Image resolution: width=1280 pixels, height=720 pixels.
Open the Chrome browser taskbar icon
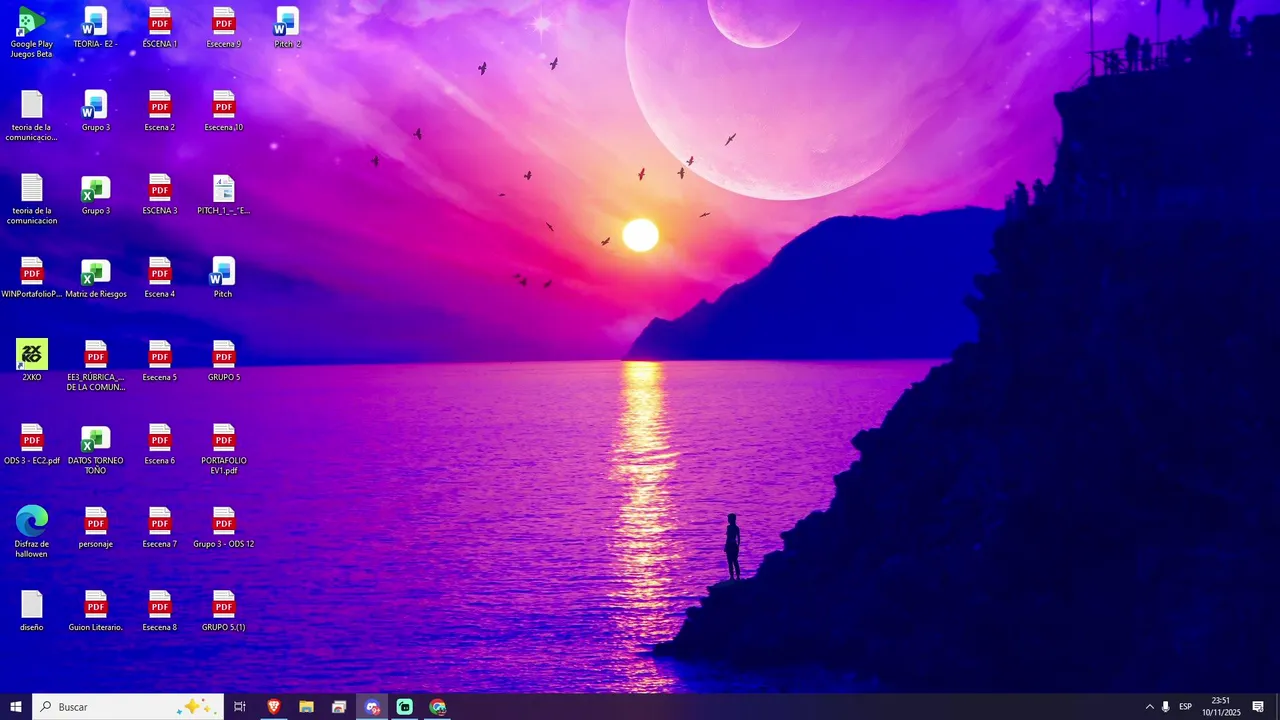coord(438,707)
